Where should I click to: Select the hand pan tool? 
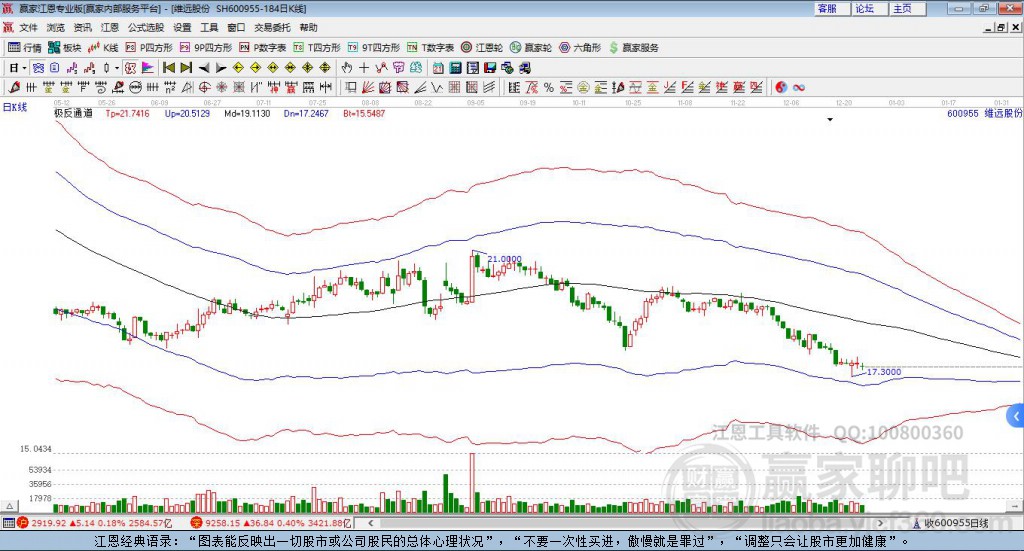(347, 68)
